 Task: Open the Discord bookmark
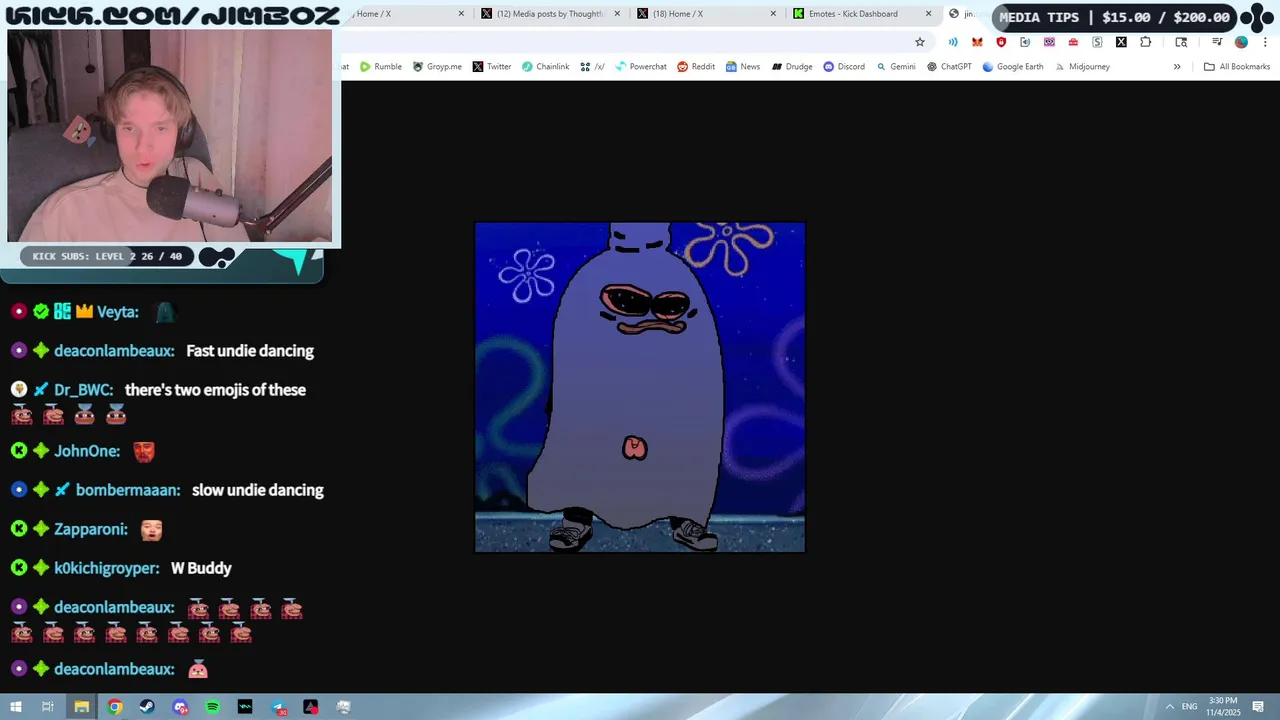coord(844,67)
